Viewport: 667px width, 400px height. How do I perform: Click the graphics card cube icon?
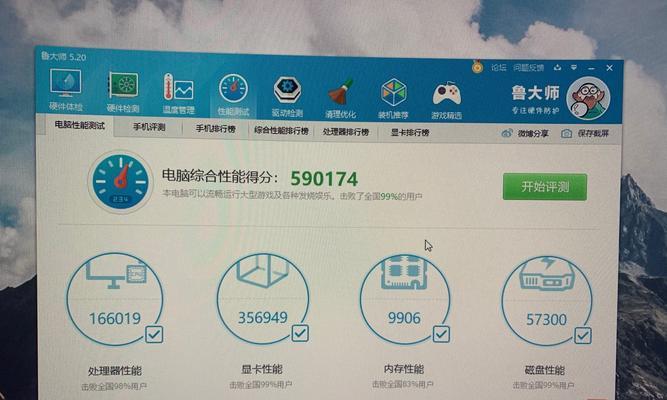coord(262,270)
